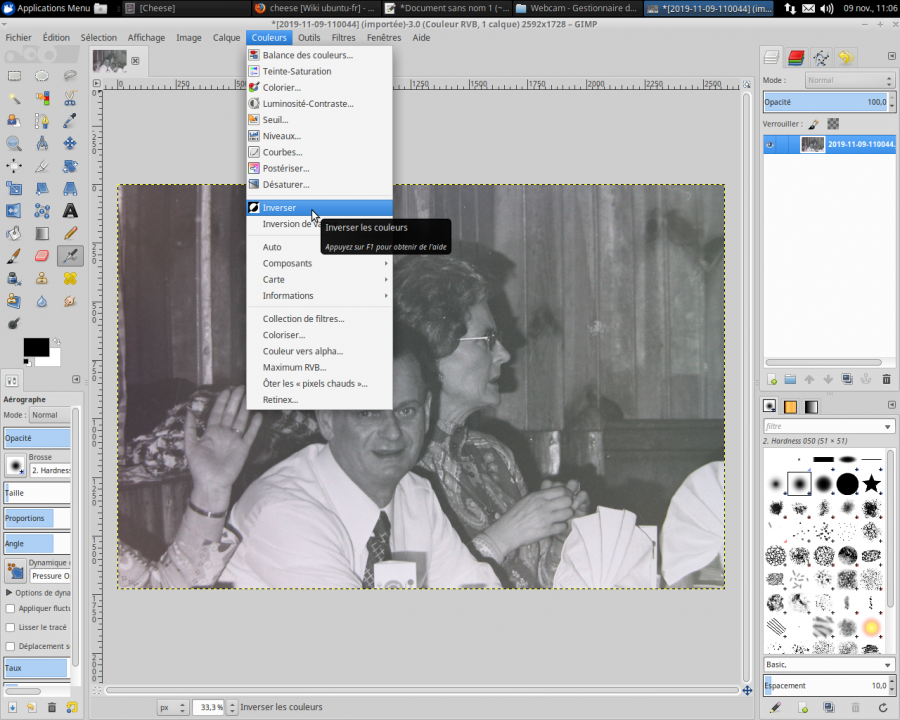Click the black foreground color swatch
Screen dimensions: 900x720
pos(36,347)
